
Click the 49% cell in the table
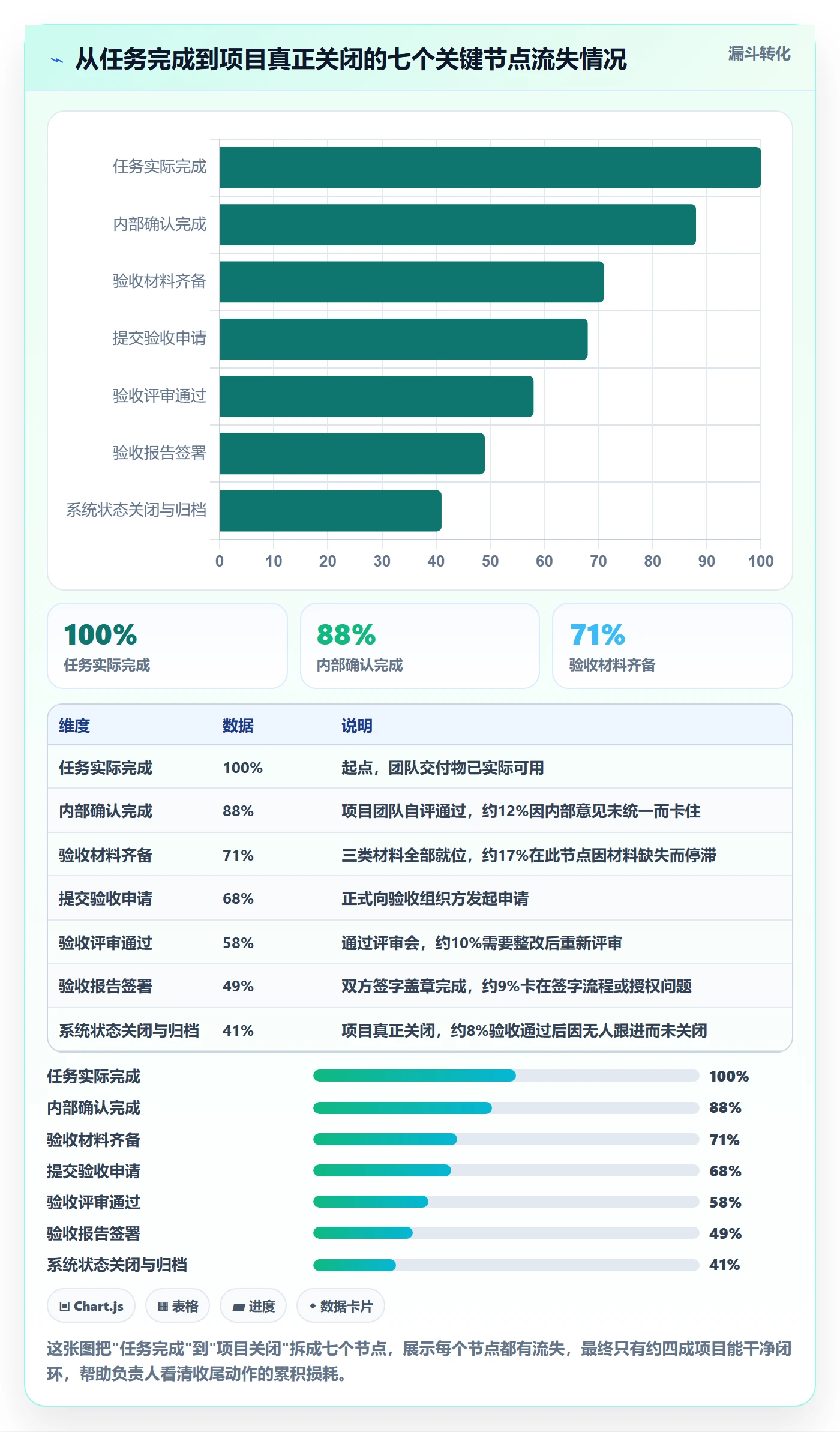click(238, 986)
